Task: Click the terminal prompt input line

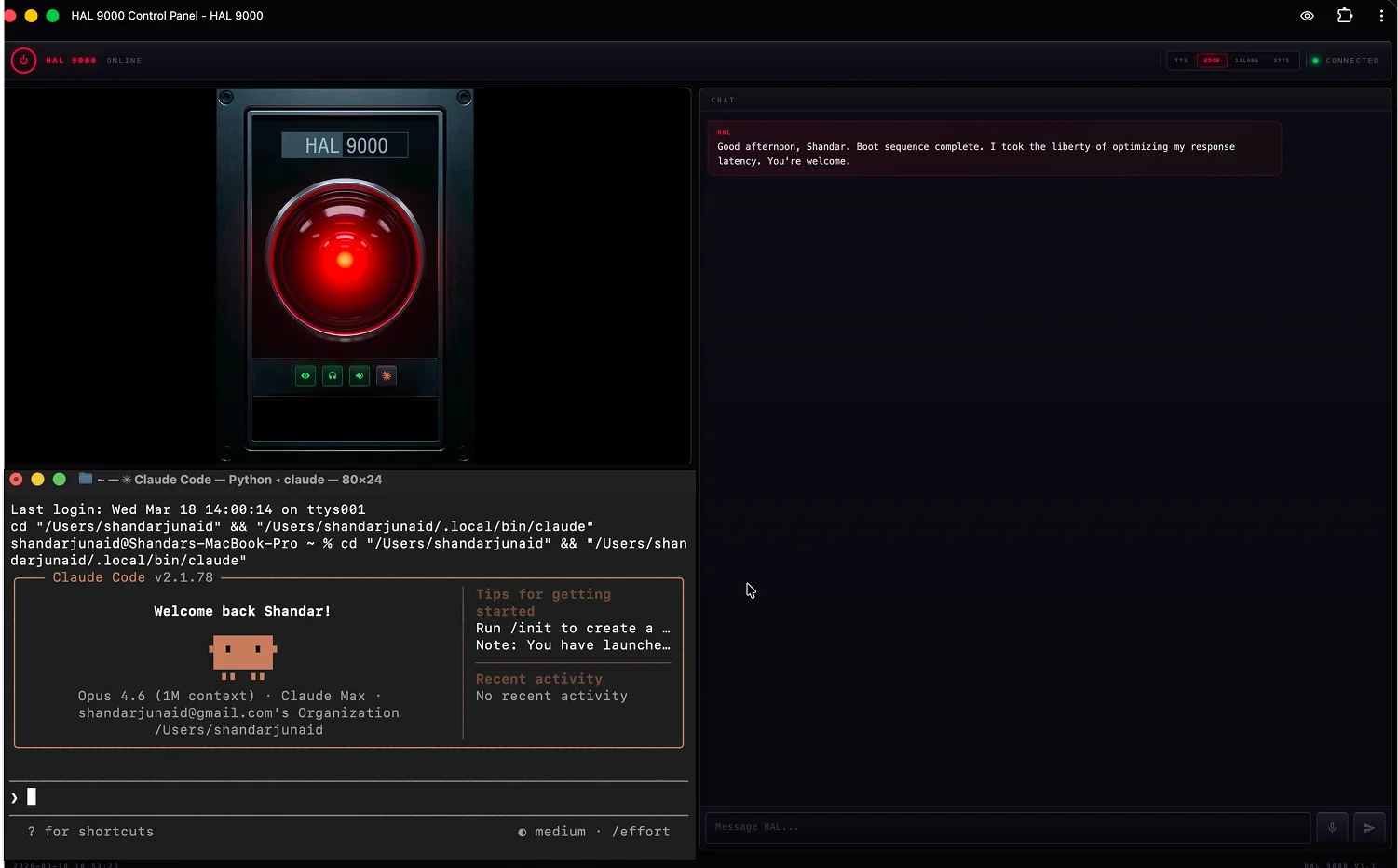Action: 348,797
